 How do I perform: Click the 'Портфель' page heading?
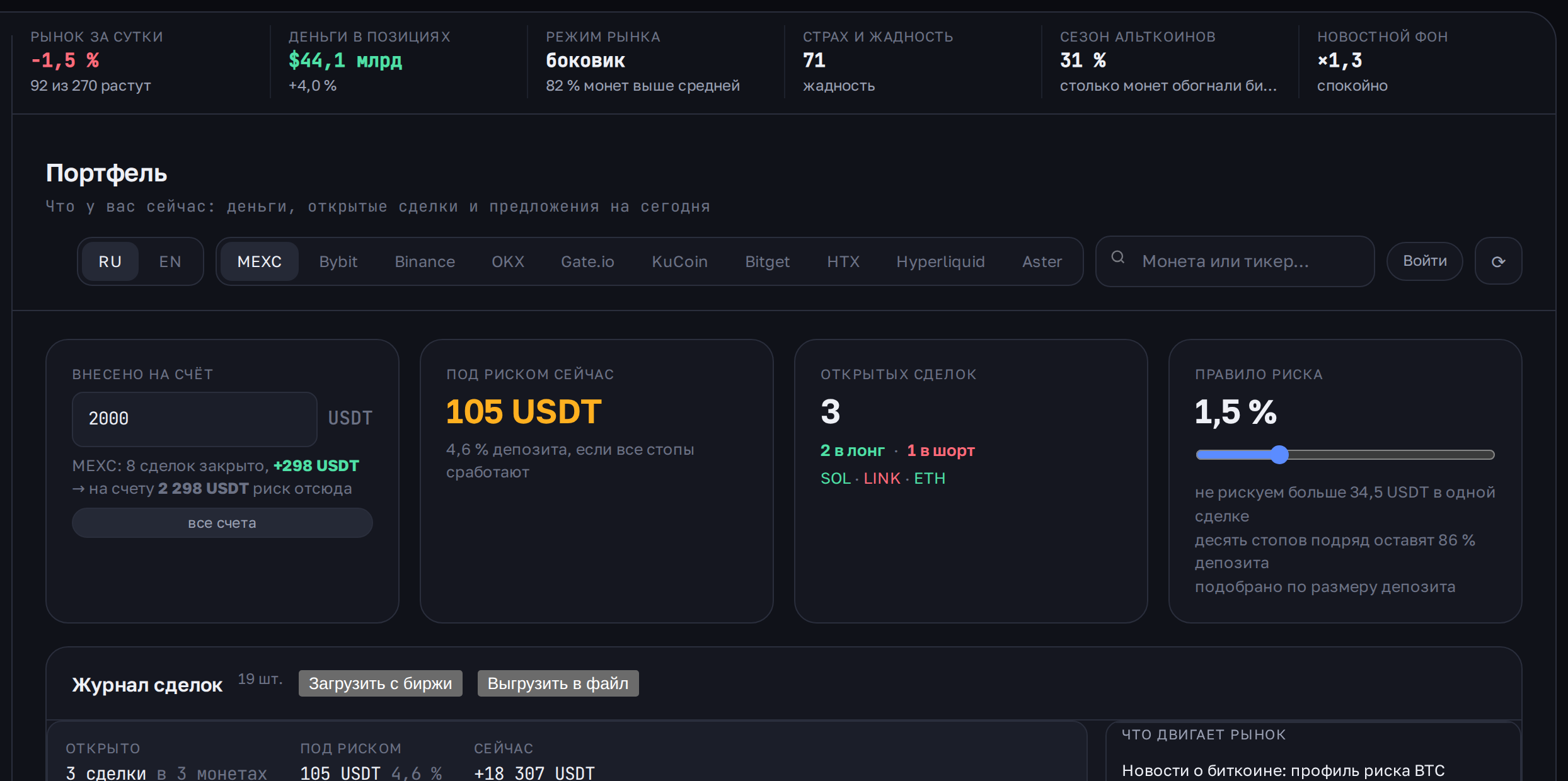[x=107, y=173]
